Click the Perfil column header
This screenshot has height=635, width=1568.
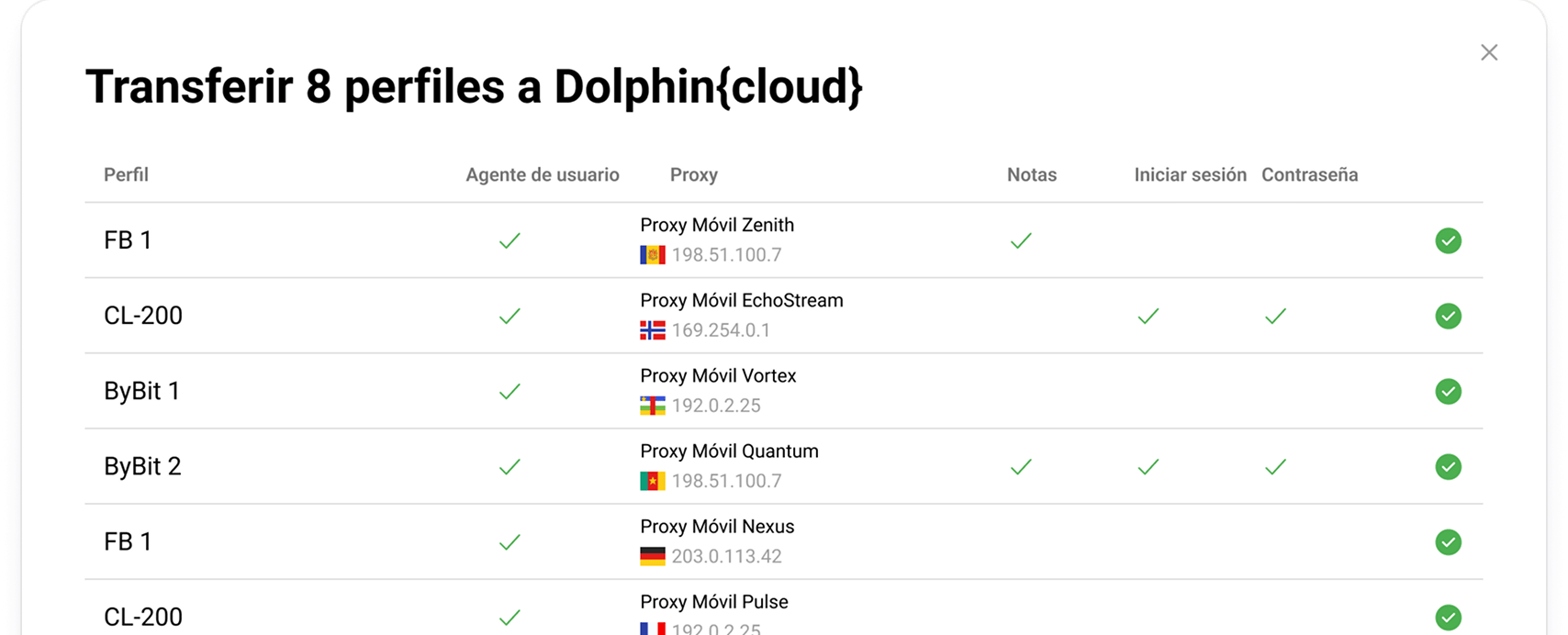coord(126,174)
